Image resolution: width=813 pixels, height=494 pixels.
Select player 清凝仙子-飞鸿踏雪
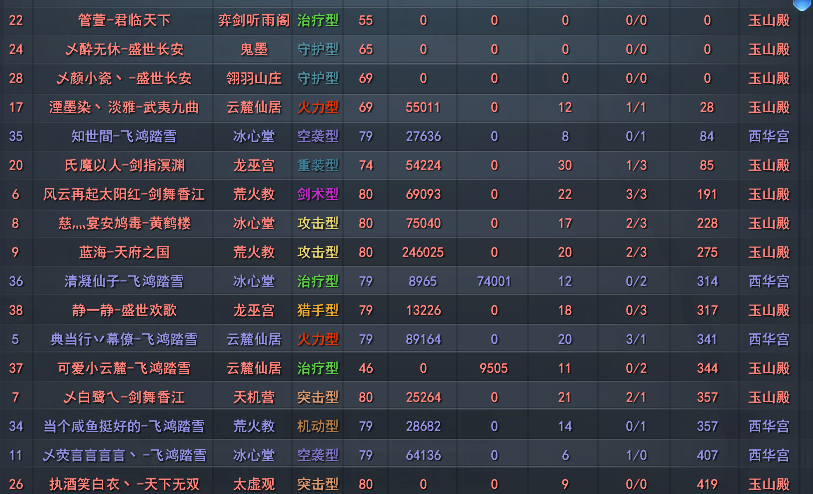(124, 282)
